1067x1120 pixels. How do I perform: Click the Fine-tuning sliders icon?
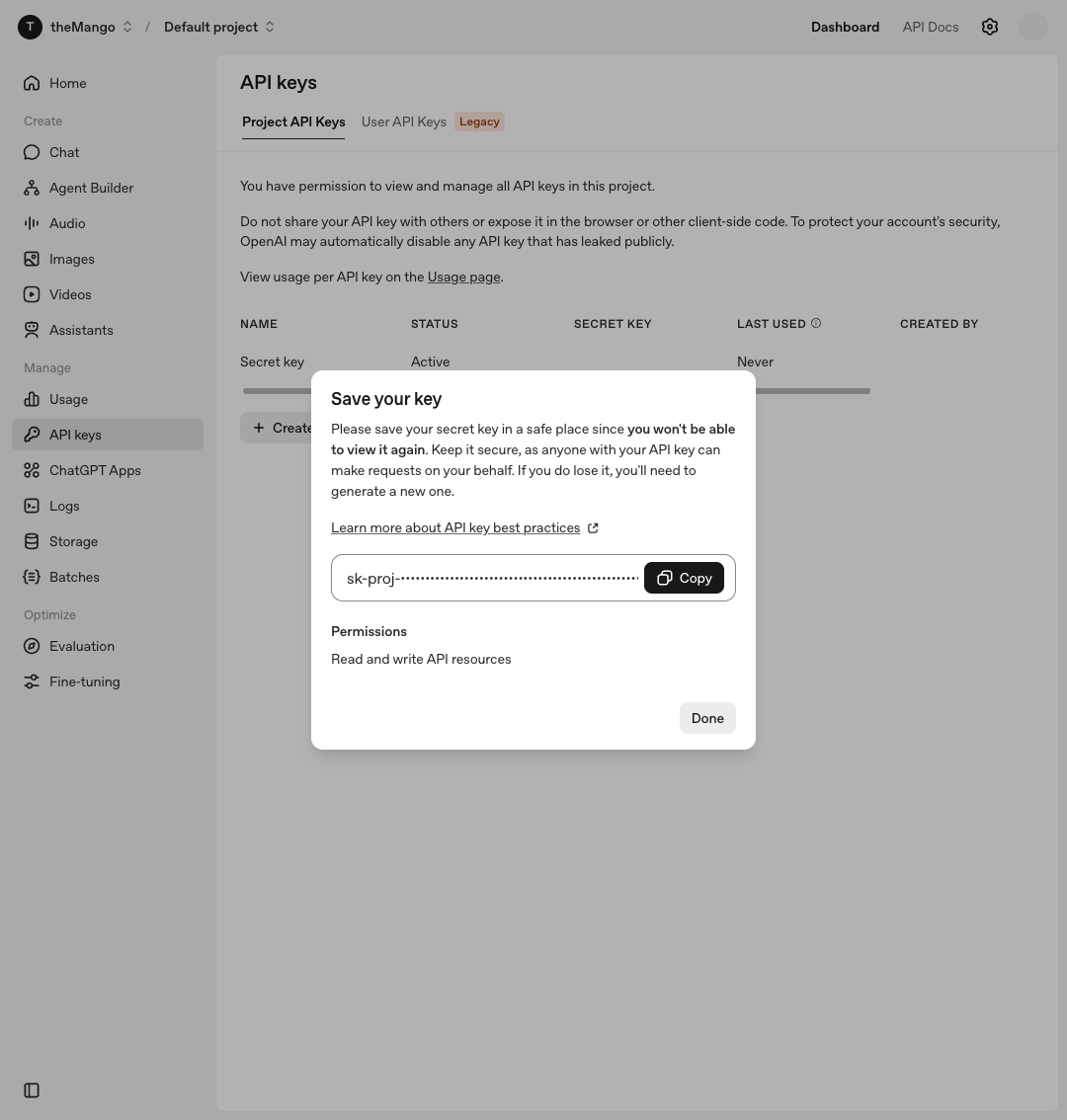pyautogui.click(x=32, y=681)
